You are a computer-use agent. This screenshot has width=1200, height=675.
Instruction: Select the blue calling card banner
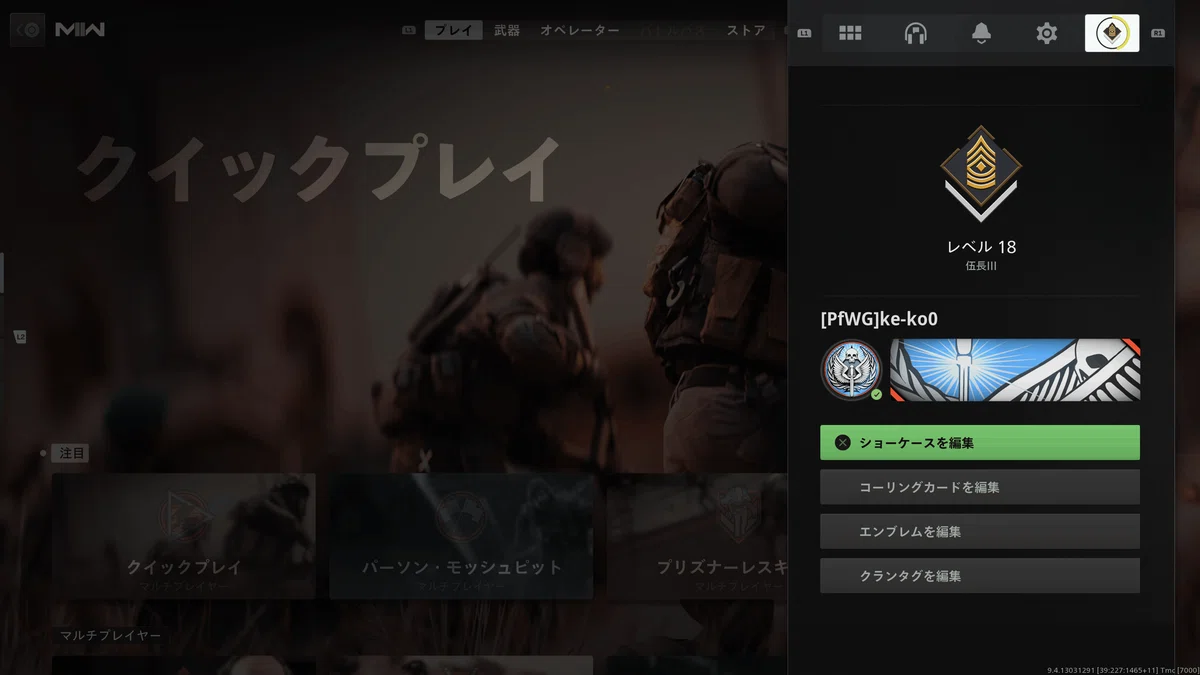[x=1015, y=369]
